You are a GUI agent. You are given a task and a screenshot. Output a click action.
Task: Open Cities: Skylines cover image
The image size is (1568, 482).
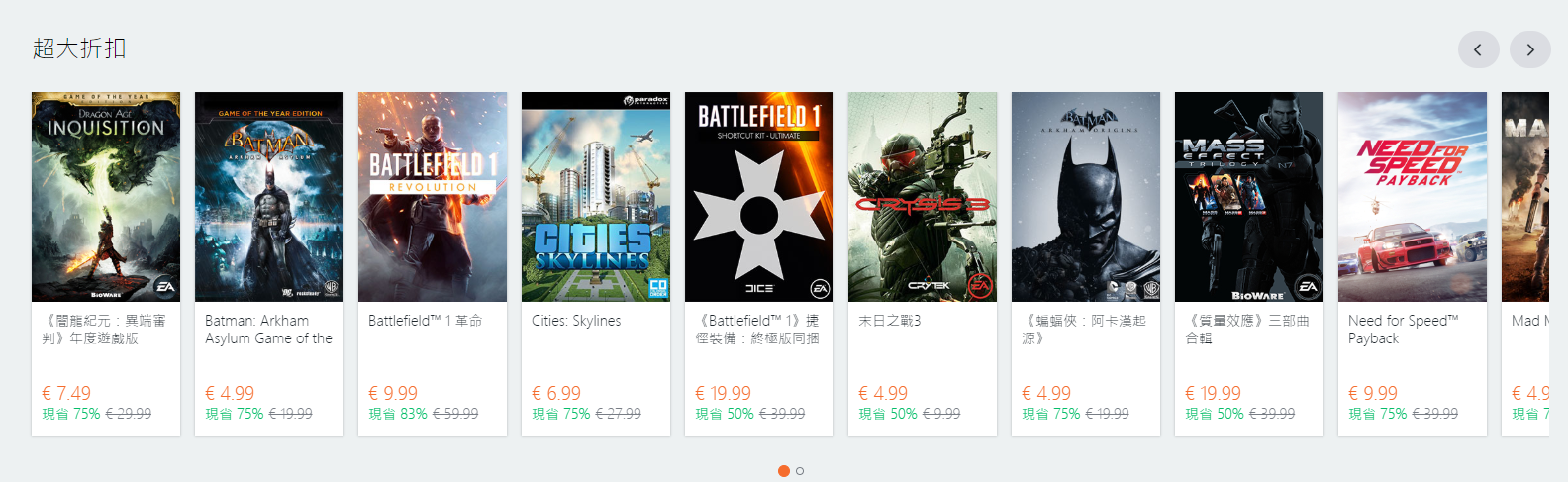point(596,197)
